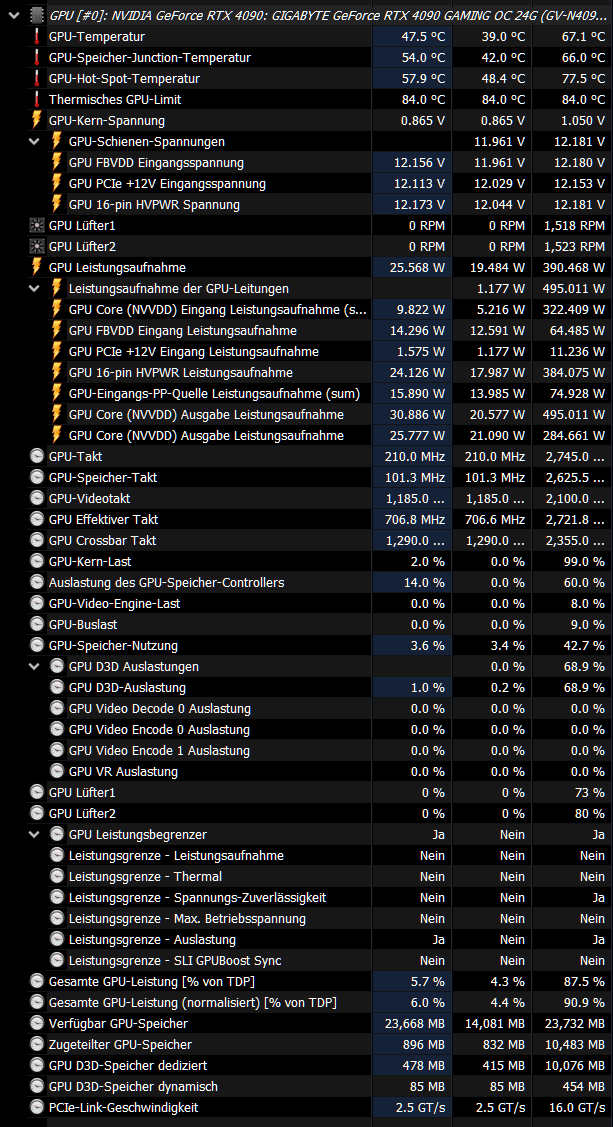This screenshot has height=1127, width=613.
Task: Click clock icon next to GPU-Takt
Action: 37,456
